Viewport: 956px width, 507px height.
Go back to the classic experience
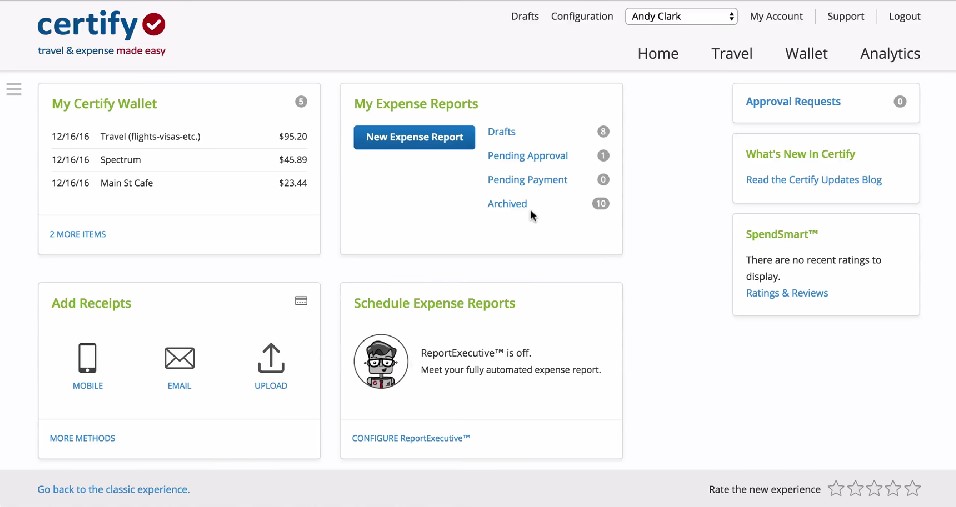point(113,489)
